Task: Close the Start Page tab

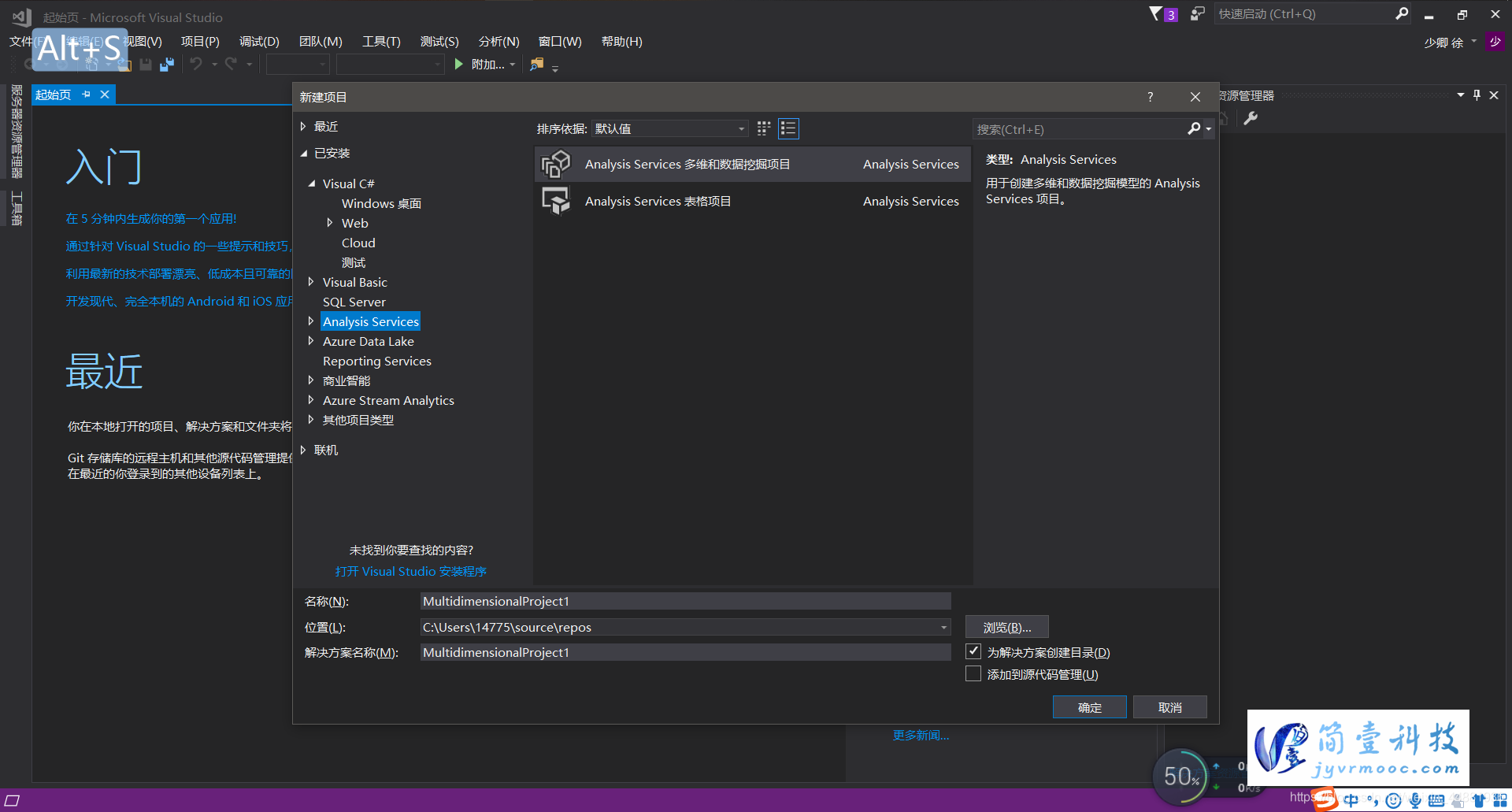Action: click(104, 95)
